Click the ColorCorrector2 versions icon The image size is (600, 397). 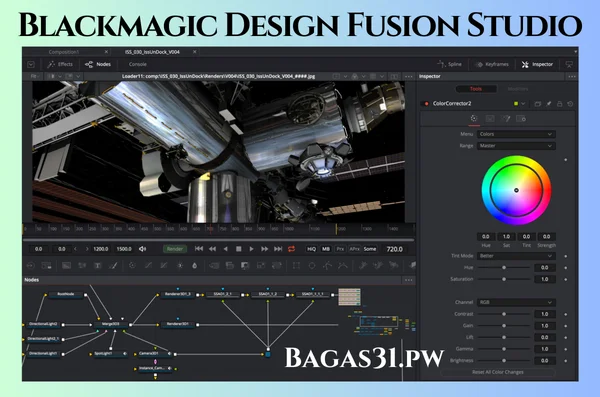coord(538,104)
